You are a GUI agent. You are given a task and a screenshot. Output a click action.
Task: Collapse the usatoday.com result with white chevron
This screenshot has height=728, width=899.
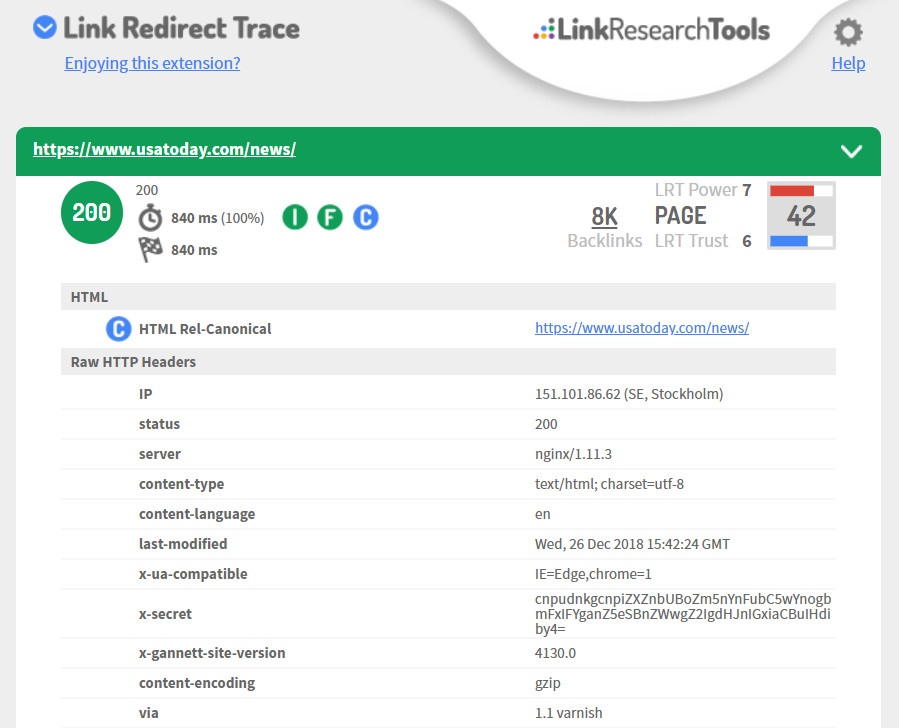851,151
